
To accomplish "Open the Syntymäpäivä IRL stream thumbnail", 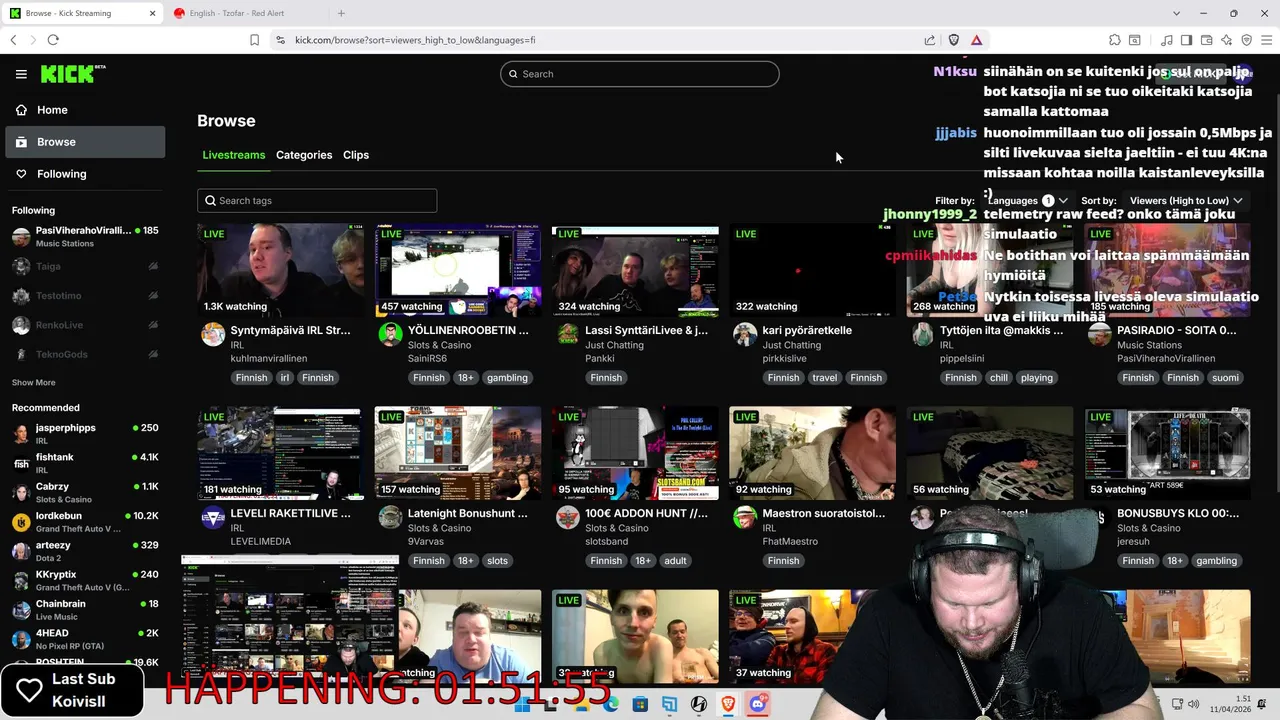I will click(281, 271).
